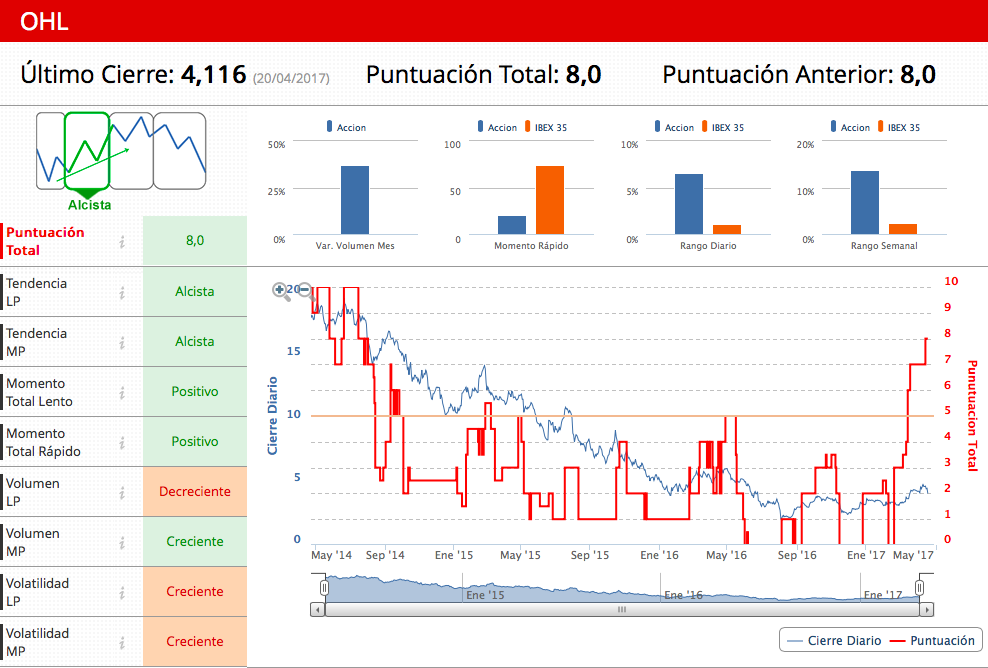Click the Último Cierre value 4,116

(x=214, y=74)
